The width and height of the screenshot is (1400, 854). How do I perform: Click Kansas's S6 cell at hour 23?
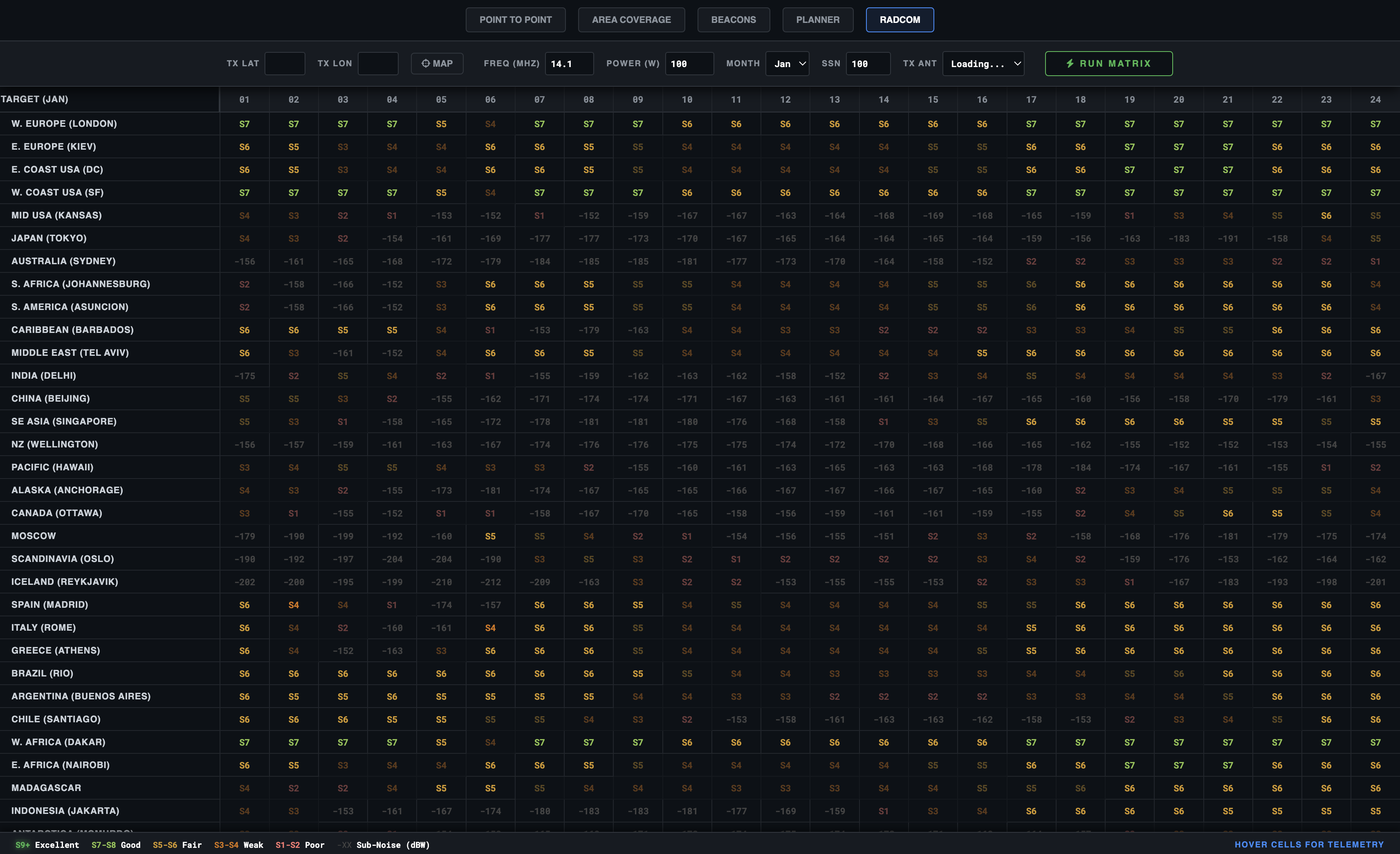(1326, 216)
